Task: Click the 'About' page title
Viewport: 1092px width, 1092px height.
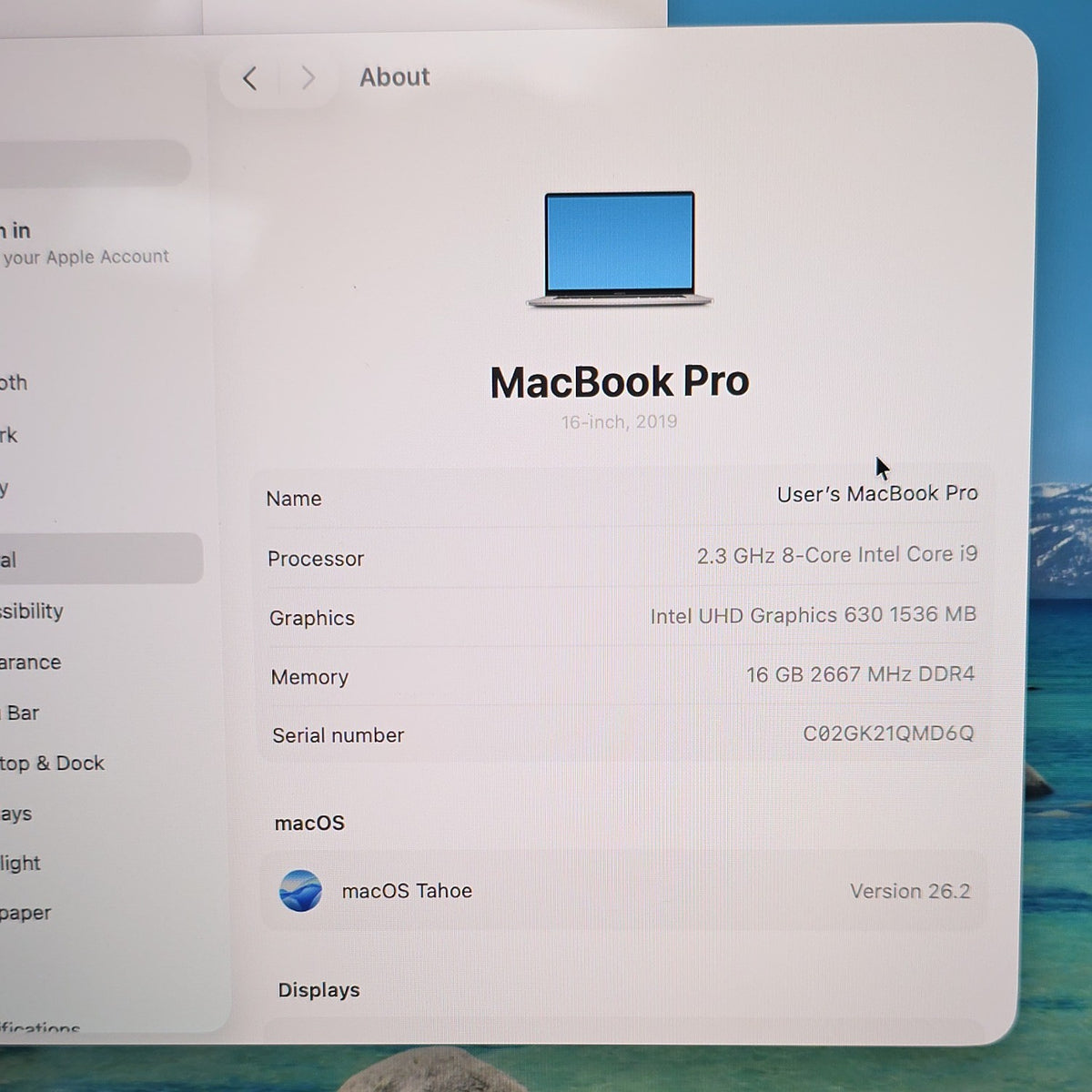Action: coord(394,77)
